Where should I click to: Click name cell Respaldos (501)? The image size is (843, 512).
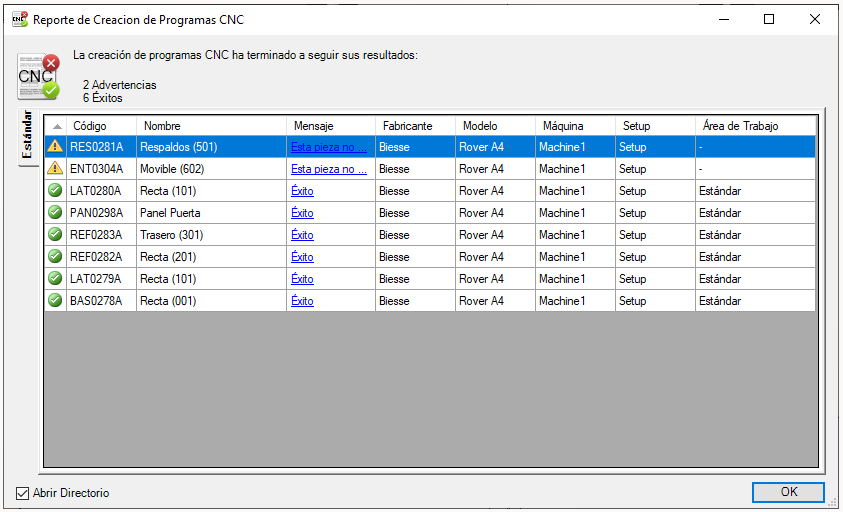[212, 147]
